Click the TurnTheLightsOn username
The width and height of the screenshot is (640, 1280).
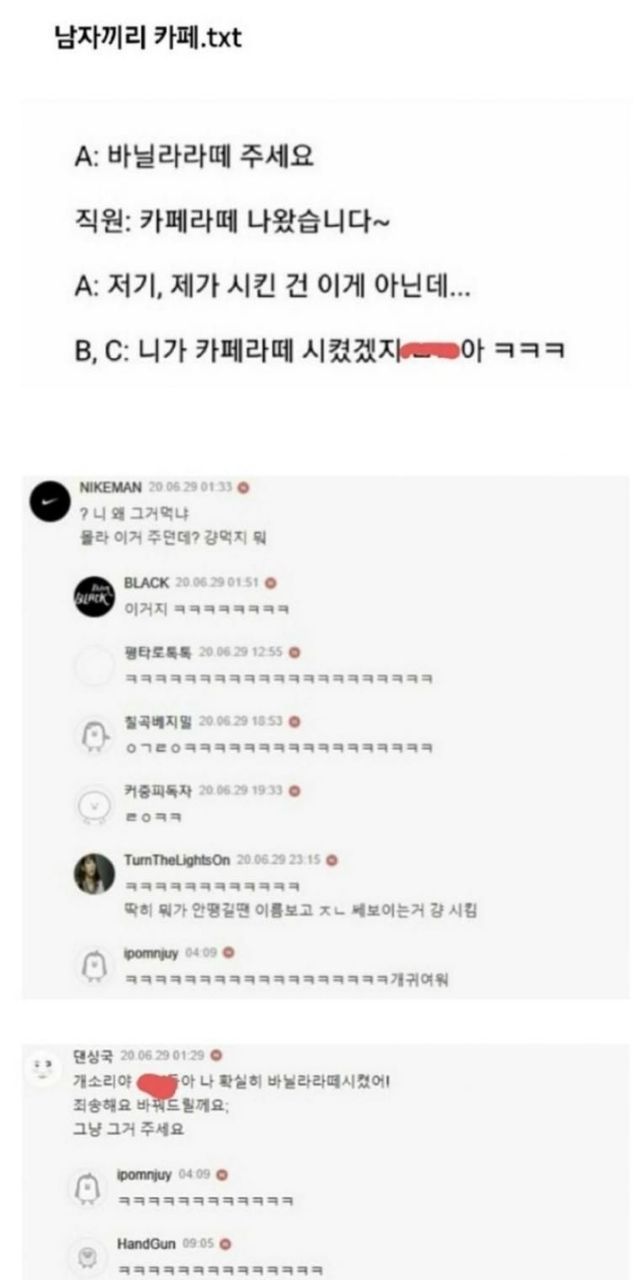click(x=176, y=860)
